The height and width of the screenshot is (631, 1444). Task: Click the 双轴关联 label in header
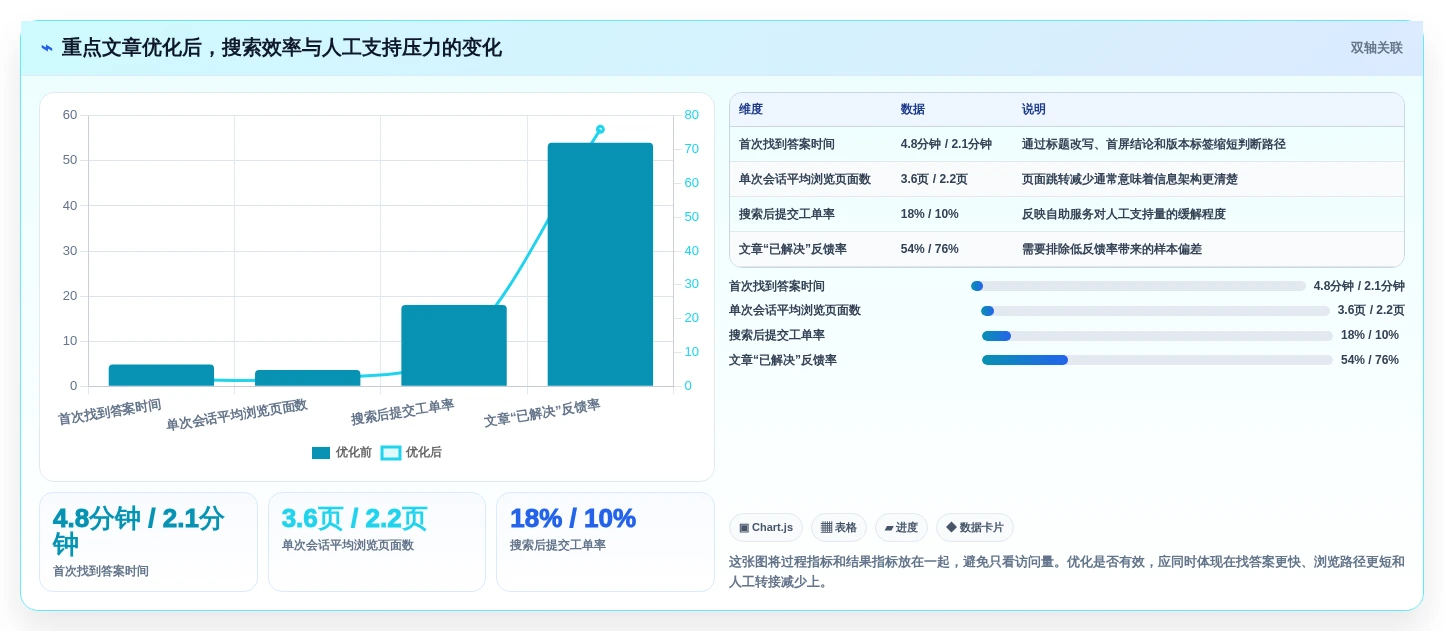point(1376,48)
